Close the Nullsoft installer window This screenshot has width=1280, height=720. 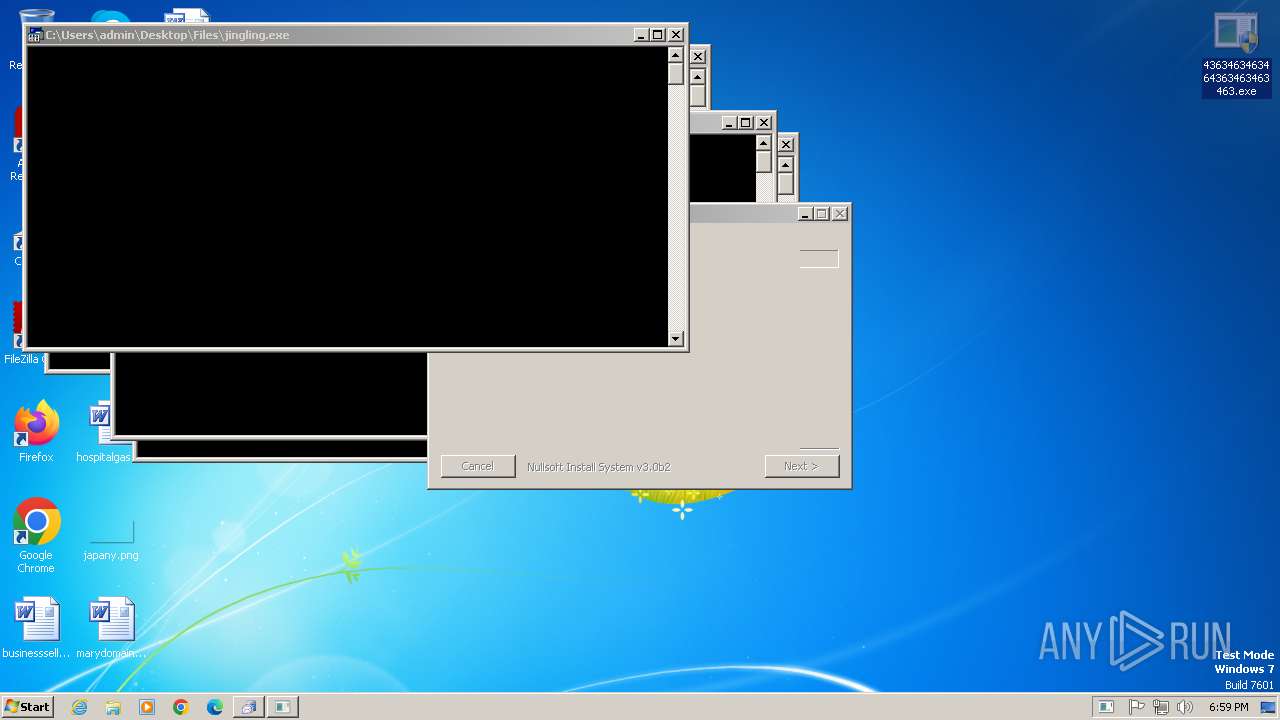point(840,213)
